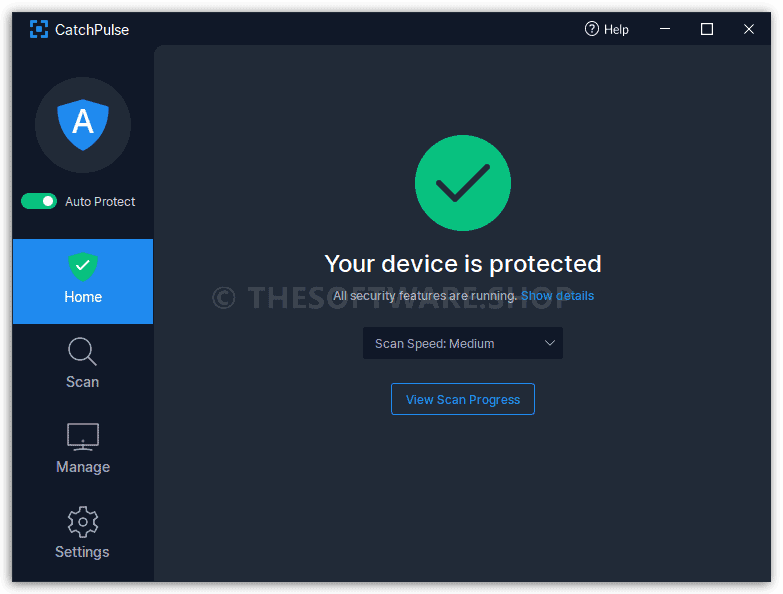783x594 pixels.
Task: Click the magnifying glass Scan icon
Action: click(x=82, y=352)
